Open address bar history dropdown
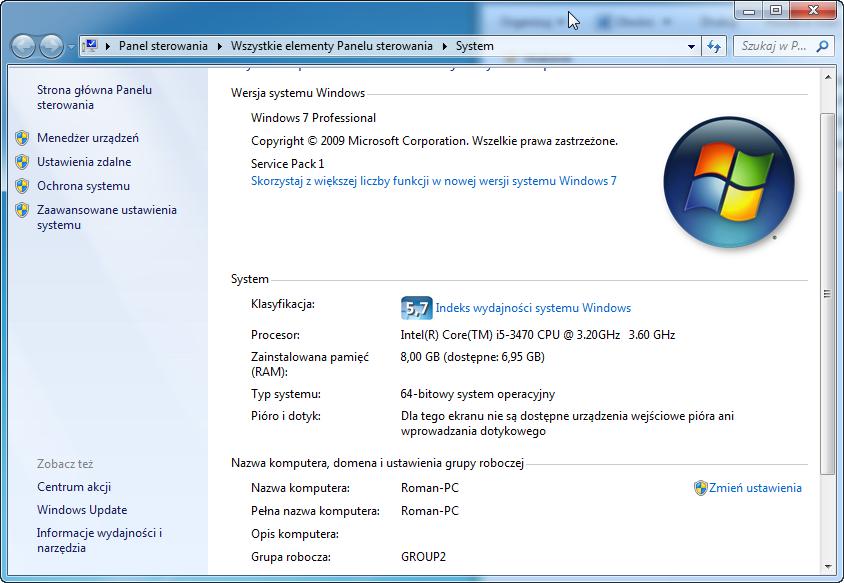844x583 pixels. [x=691, y=47]
